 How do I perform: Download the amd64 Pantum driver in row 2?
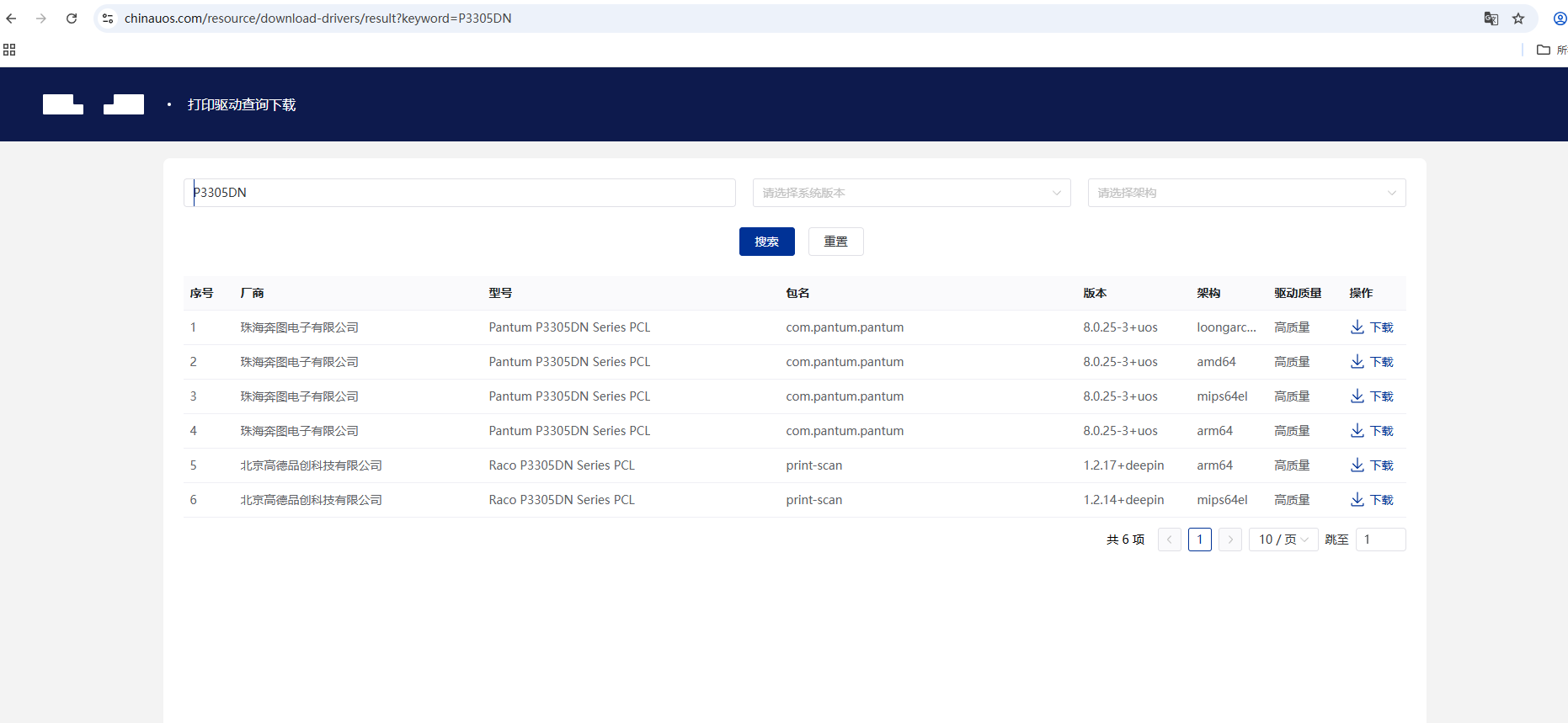click(x=1372, y=362)
